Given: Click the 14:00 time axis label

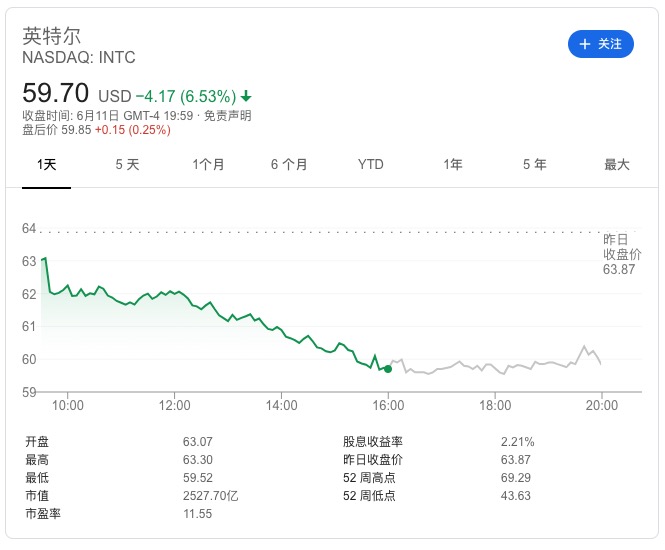Looking at the screenshot, I should [281, 405].
